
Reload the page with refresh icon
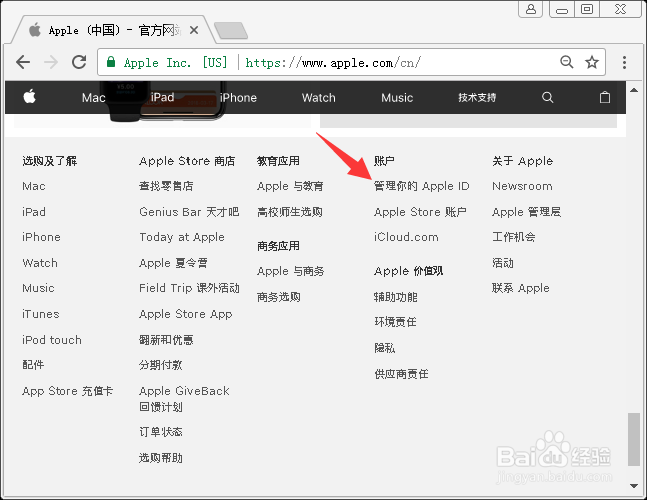click(79, 62)
